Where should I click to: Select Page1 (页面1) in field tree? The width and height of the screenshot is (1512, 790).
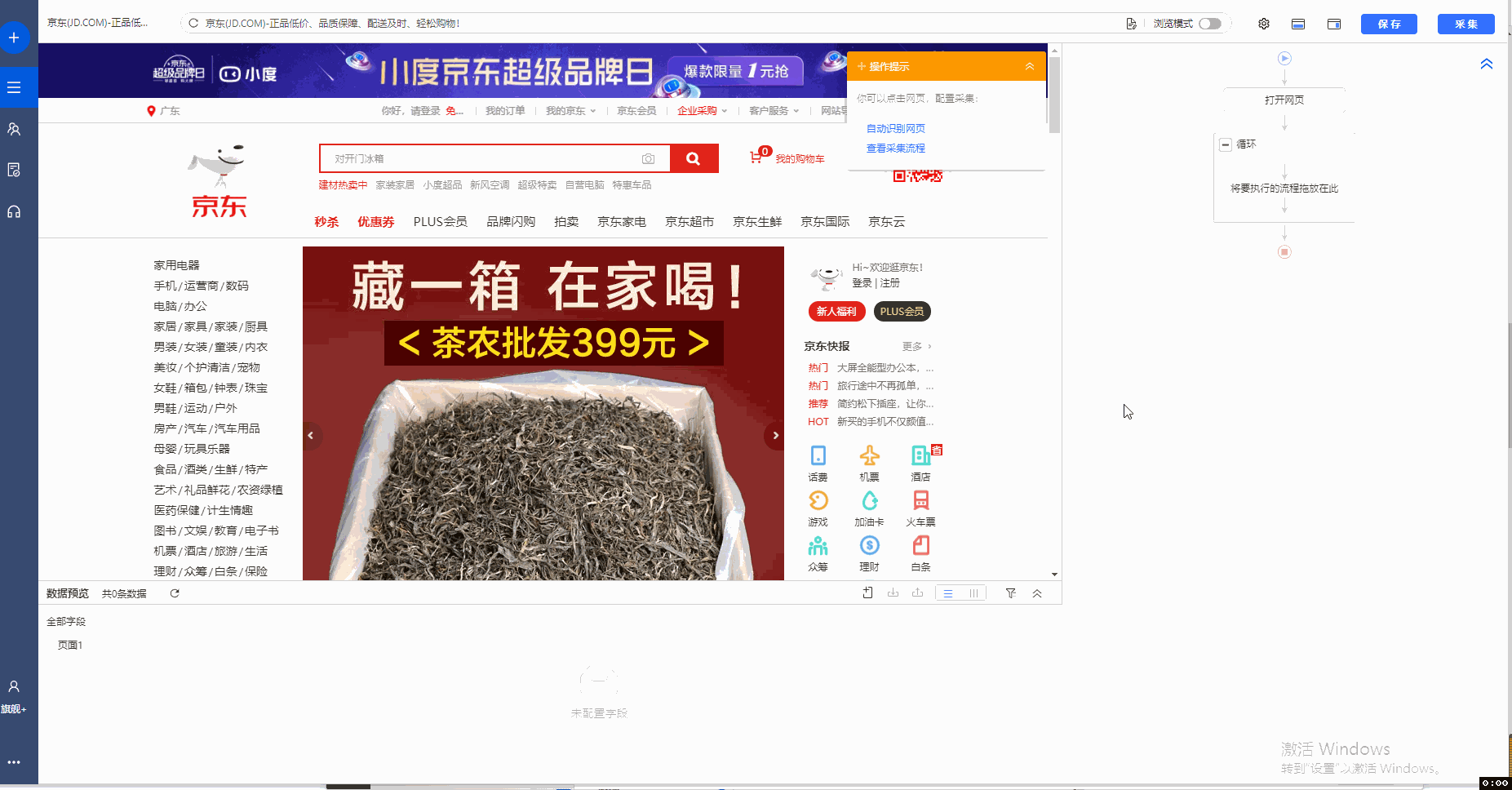[69, 645]
